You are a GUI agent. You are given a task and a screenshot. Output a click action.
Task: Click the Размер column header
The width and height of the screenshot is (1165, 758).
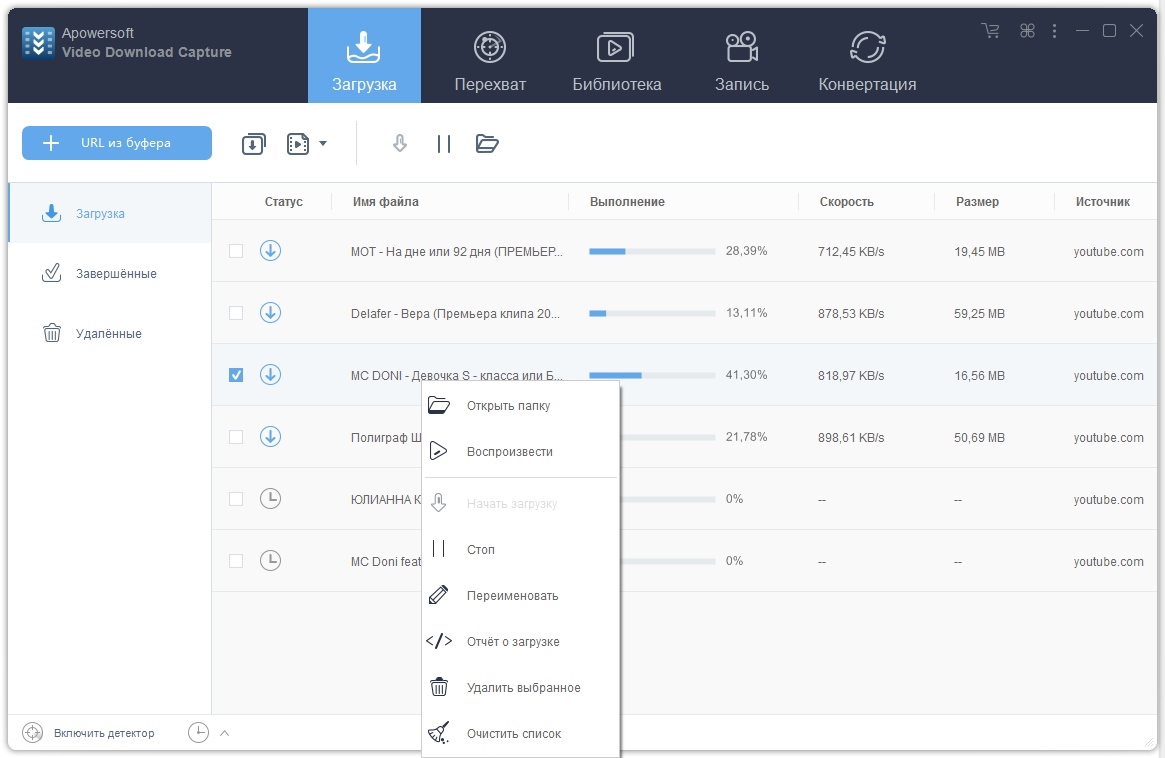[x=977, y=202]
